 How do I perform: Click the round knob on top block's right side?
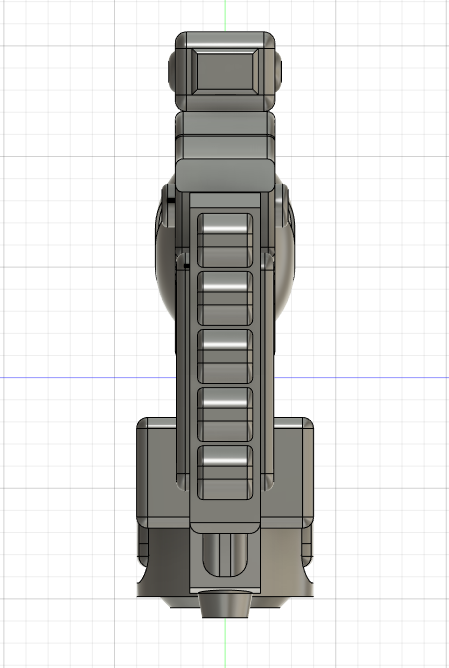click(278, 70)
